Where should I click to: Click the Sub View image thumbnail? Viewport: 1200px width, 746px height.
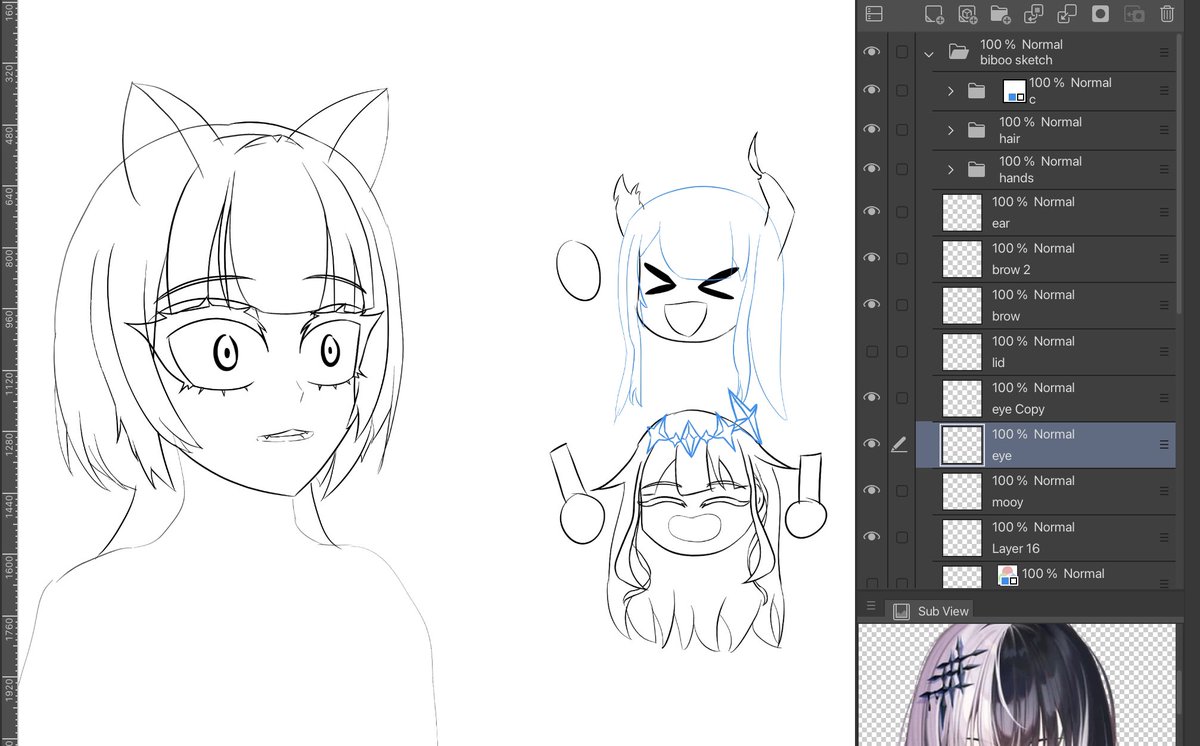1020,685
